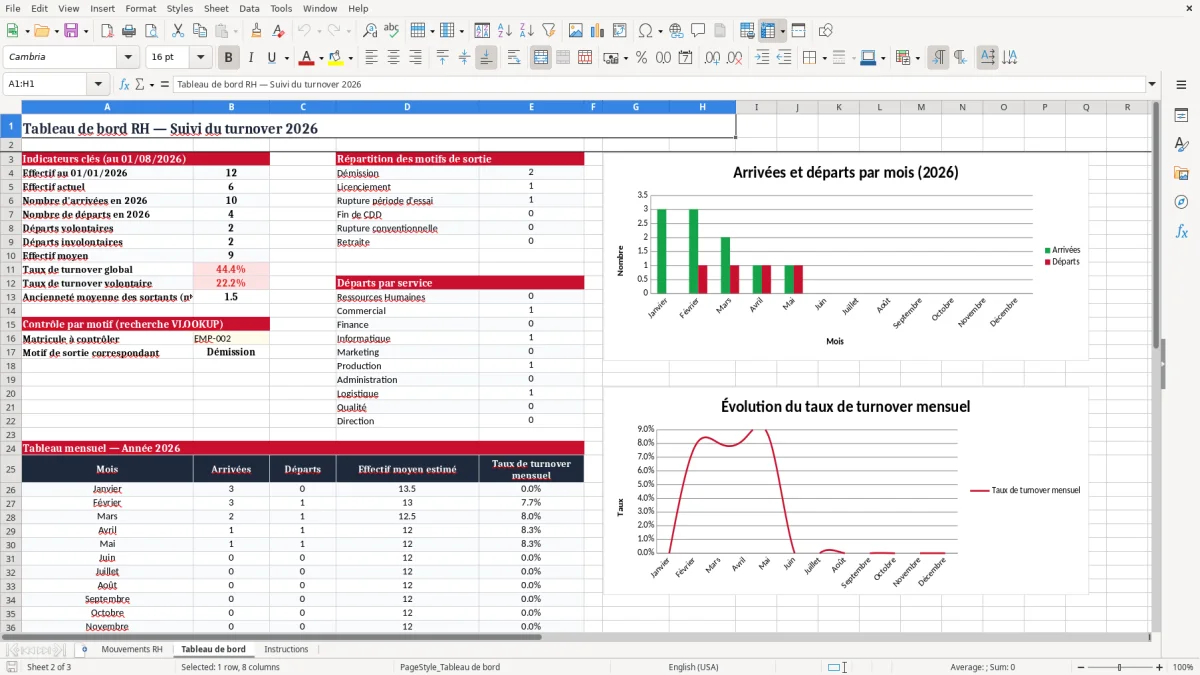The height and width of the screenshot is (675, 1200).
Task: Expand the Name Box dropdown
Action: [x=98, y=85]
